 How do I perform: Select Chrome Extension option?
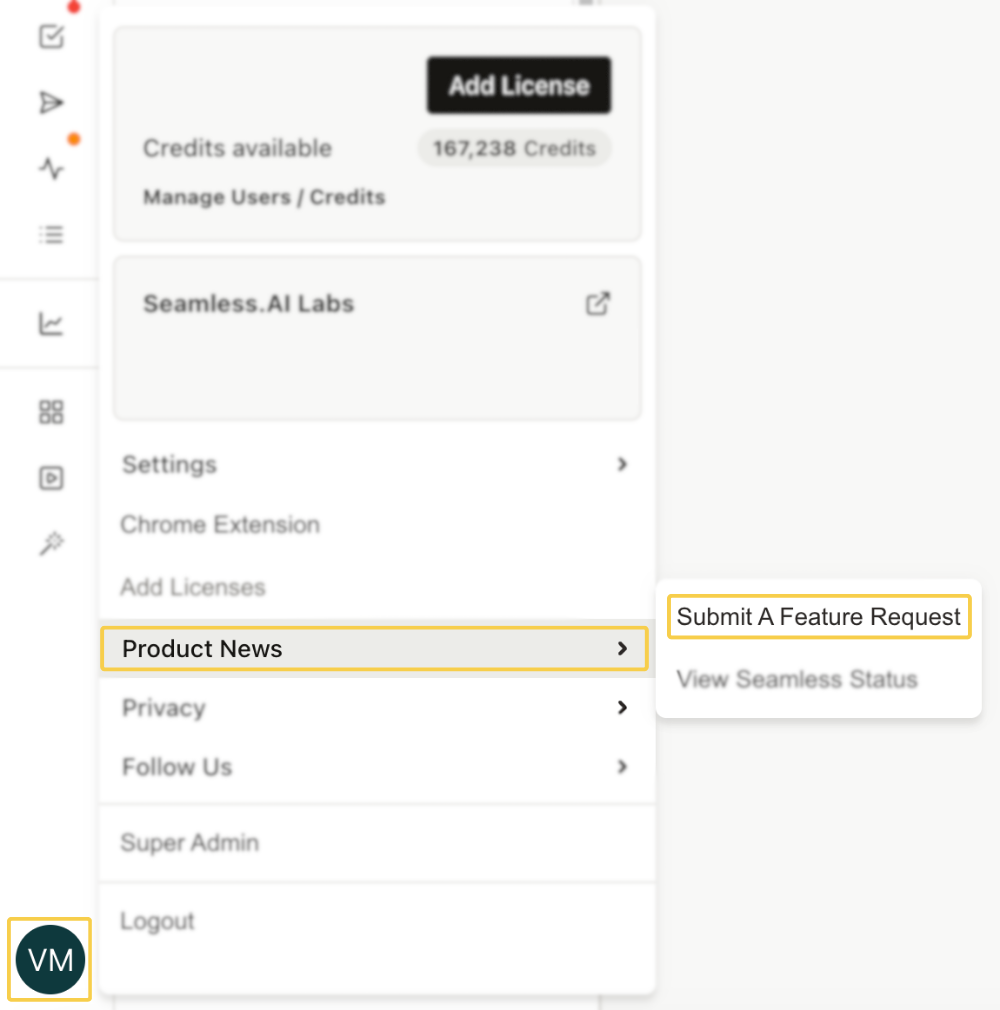point(219,524)
